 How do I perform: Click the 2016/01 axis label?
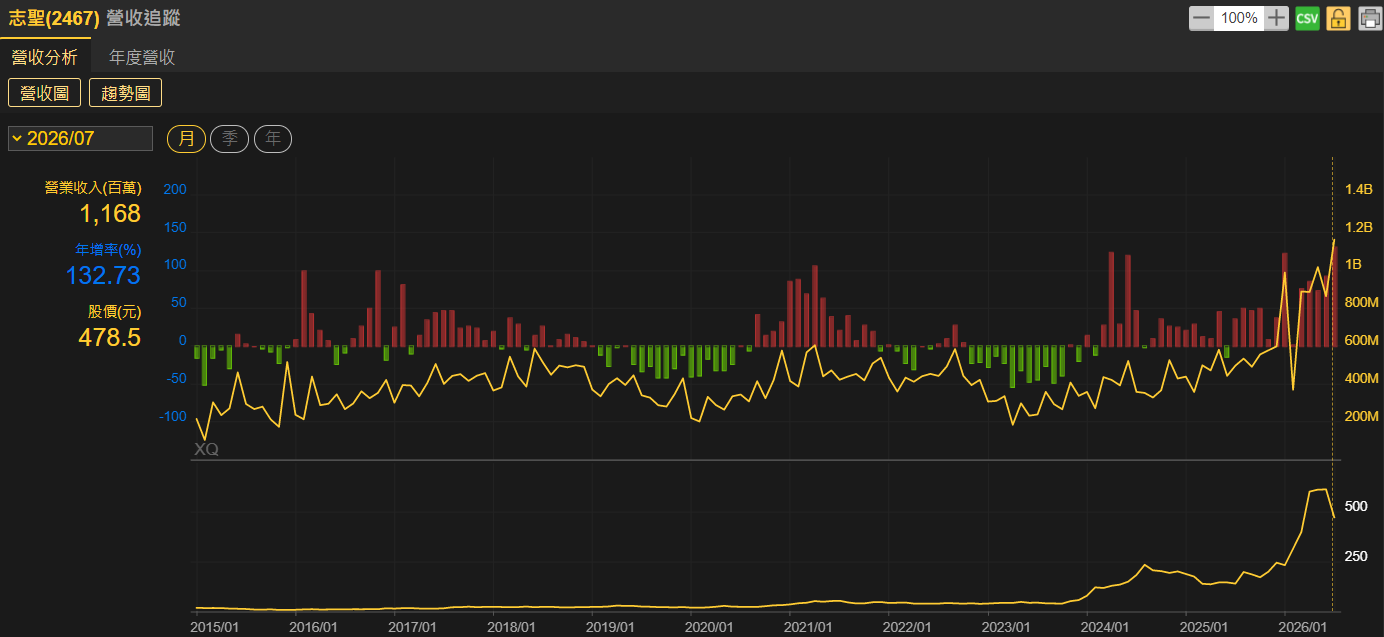315,626
